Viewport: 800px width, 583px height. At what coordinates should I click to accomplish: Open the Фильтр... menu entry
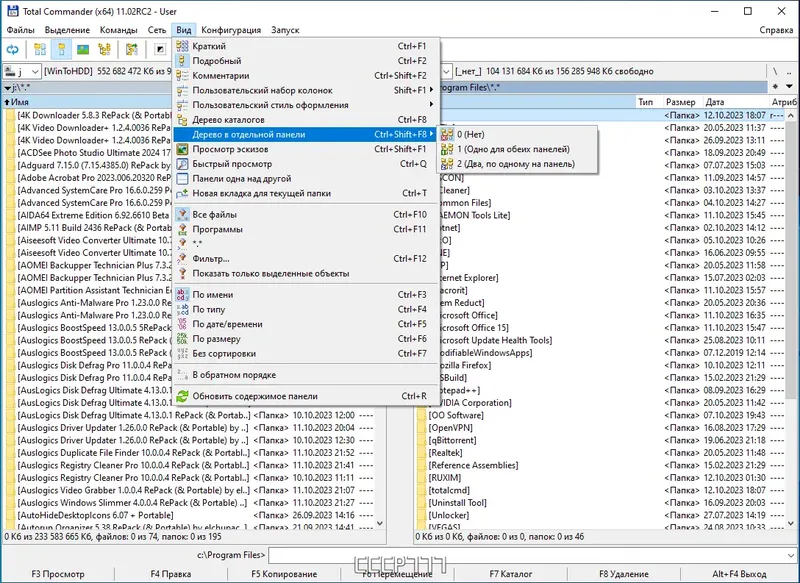click(x=306, y=259)
